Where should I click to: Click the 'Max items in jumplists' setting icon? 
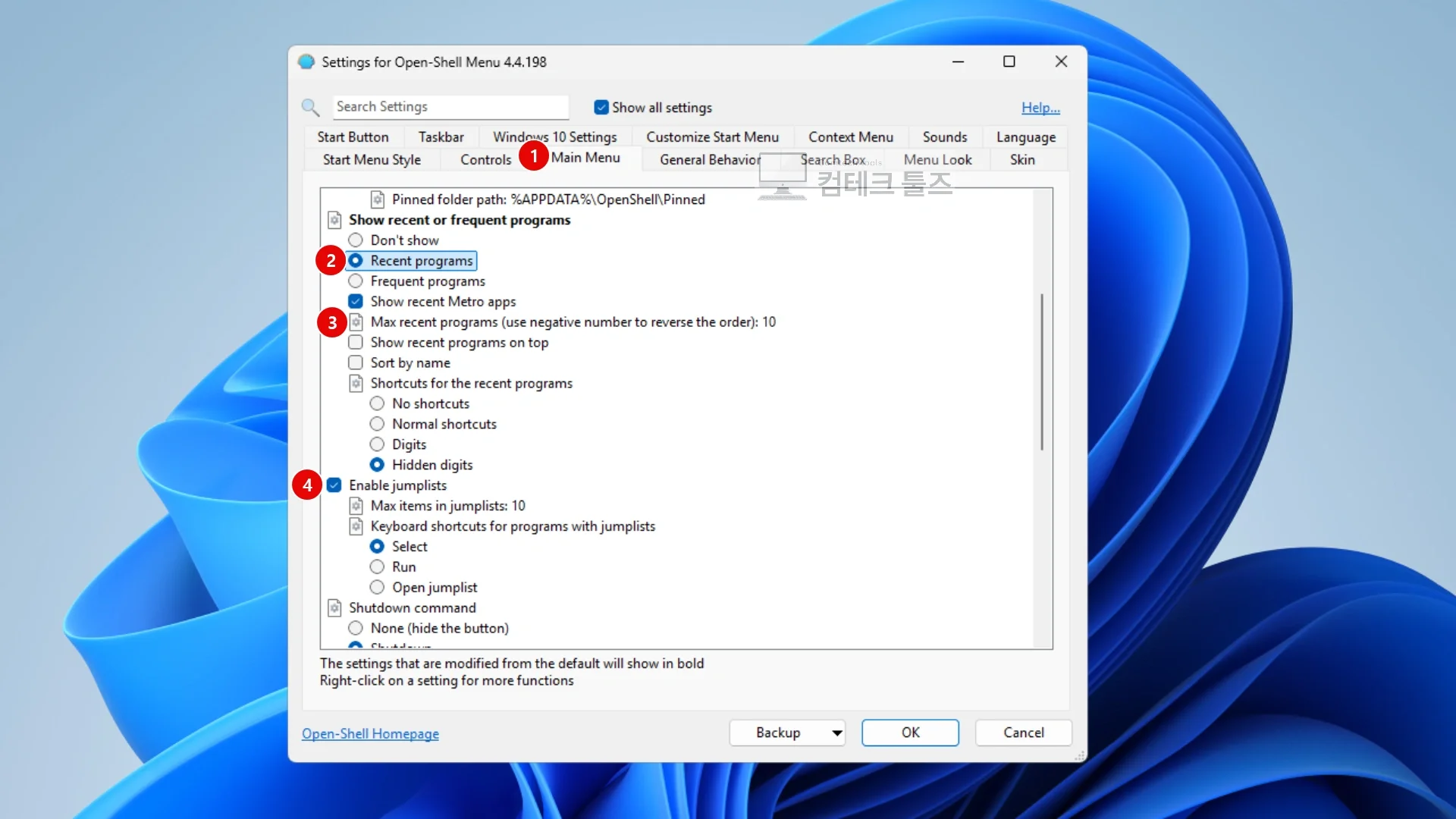(356, 506)
